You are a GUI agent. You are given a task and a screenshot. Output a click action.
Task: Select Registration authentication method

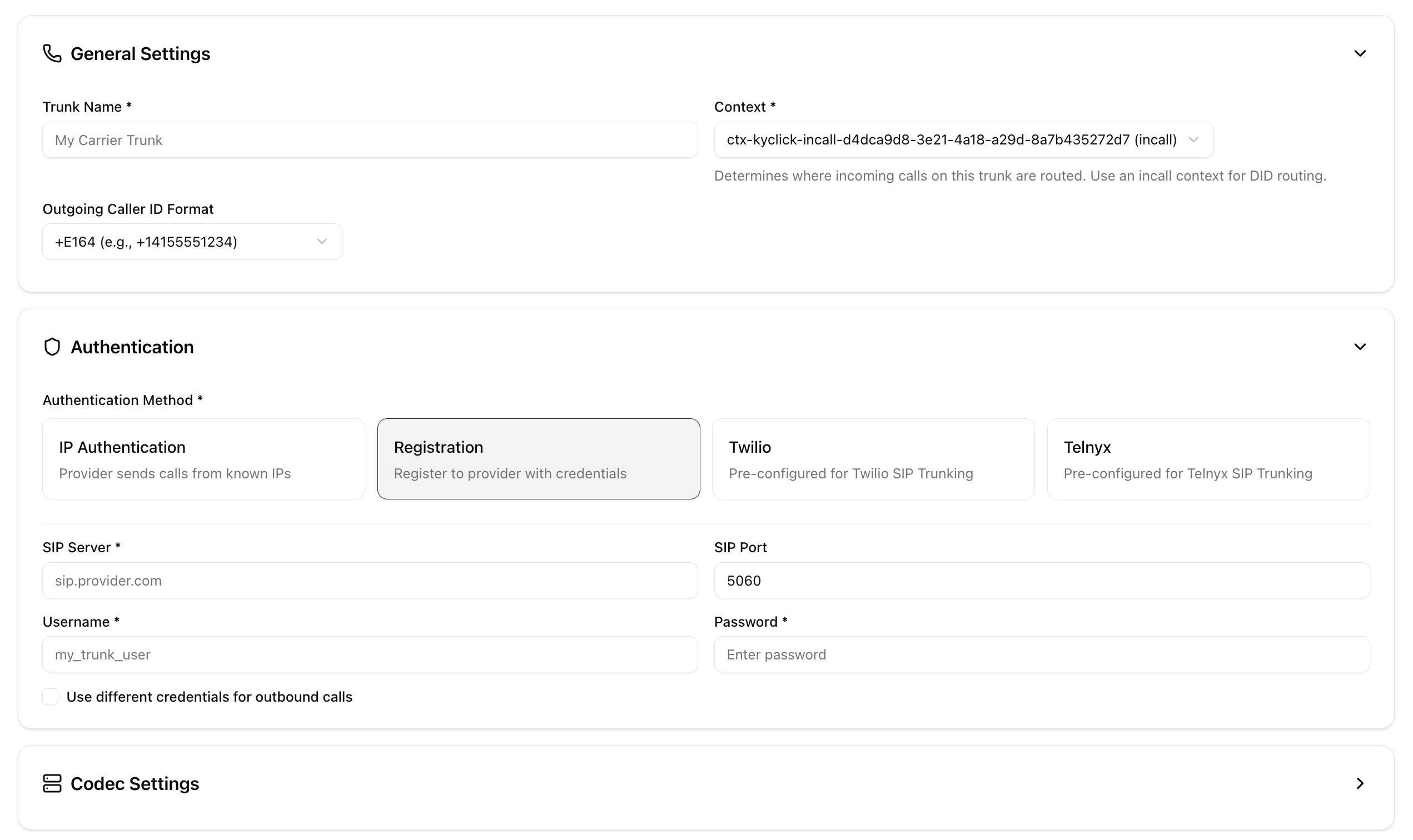point(538,458)
